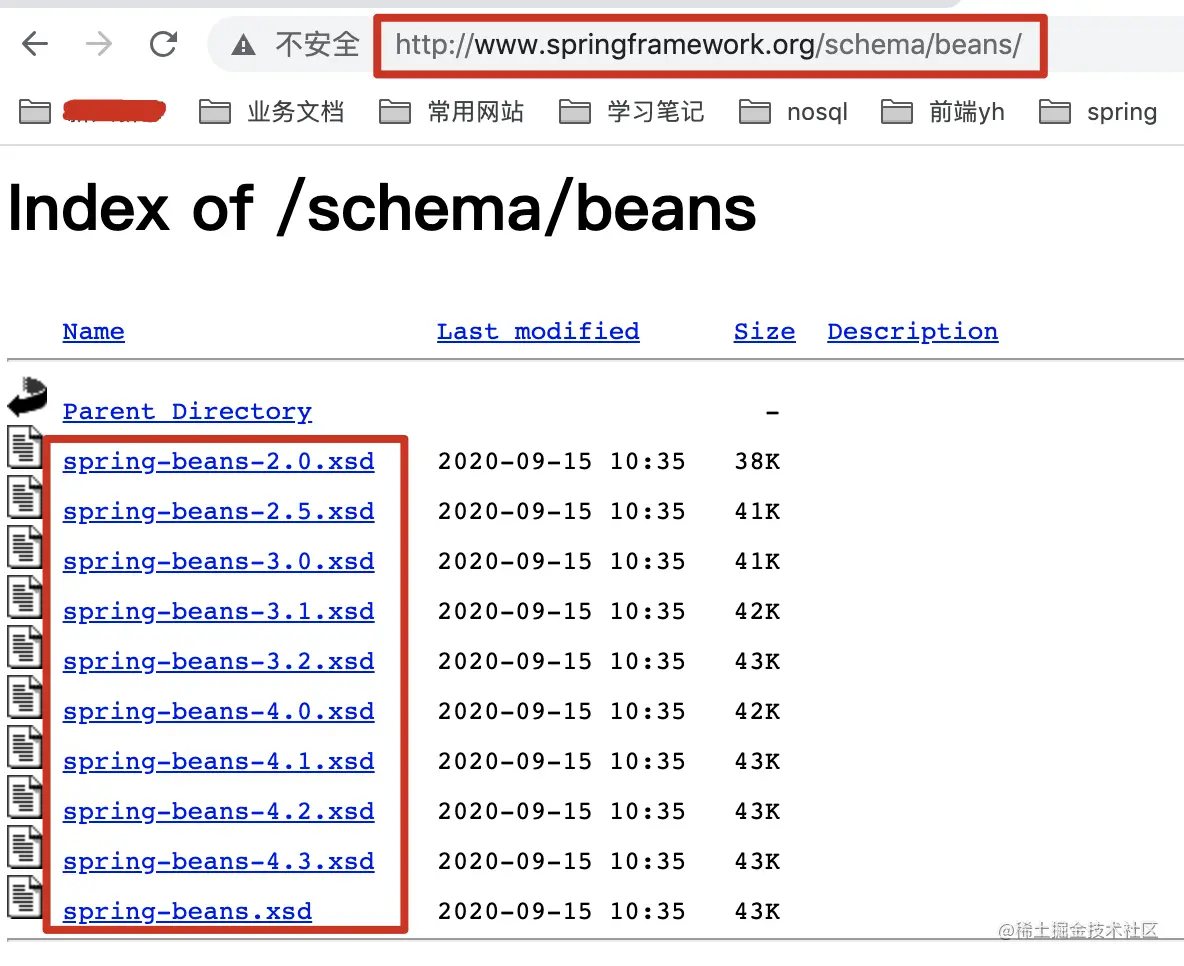Click file icon beside spring-beans.xsd
Screen dimensions: 1184x966
click(x=25, y=897)
